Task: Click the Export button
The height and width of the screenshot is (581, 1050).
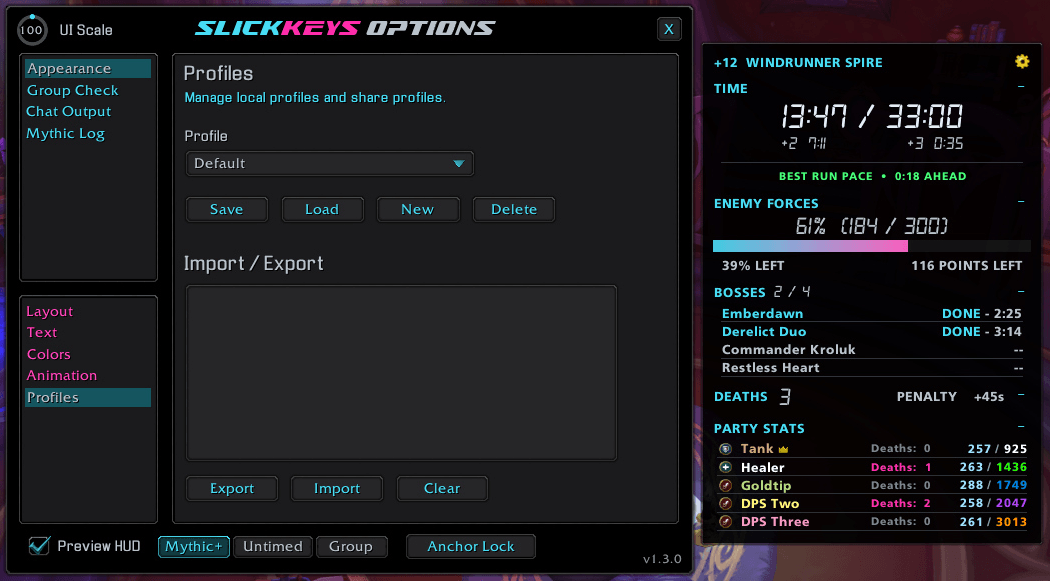Action: 232,489
